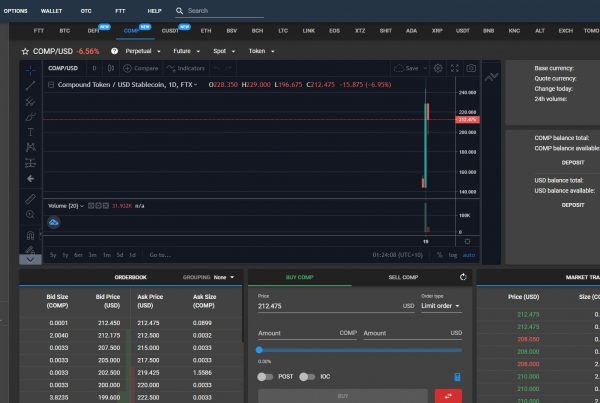The width and height of the screenshot is (600, 403).
Task: Click the Amount COMP input field
Action: tap(307, 333)
